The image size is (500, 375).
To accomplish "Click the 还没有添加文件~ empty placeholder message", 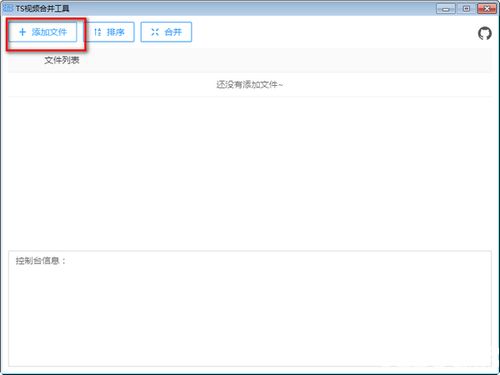I will 250,85.
